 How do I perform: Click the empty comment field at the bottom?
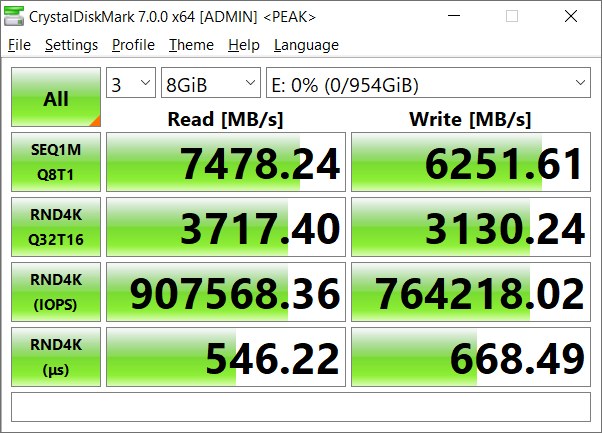(x=301, y=407)
